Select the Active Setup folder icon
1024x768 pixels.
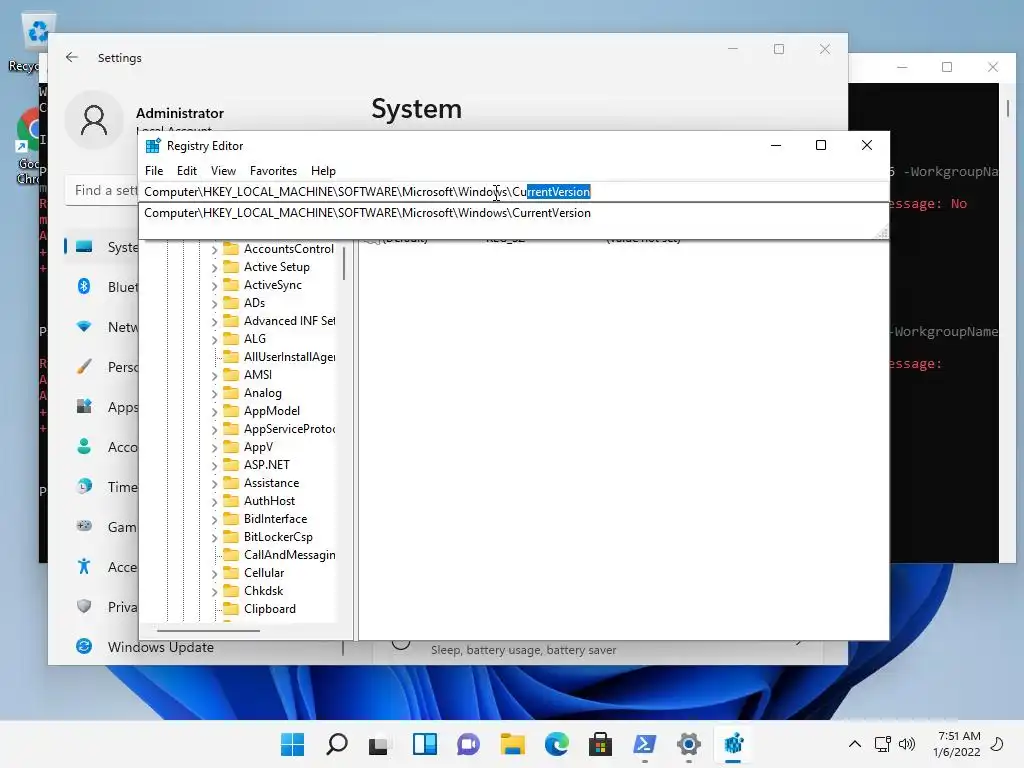point(231,266)
